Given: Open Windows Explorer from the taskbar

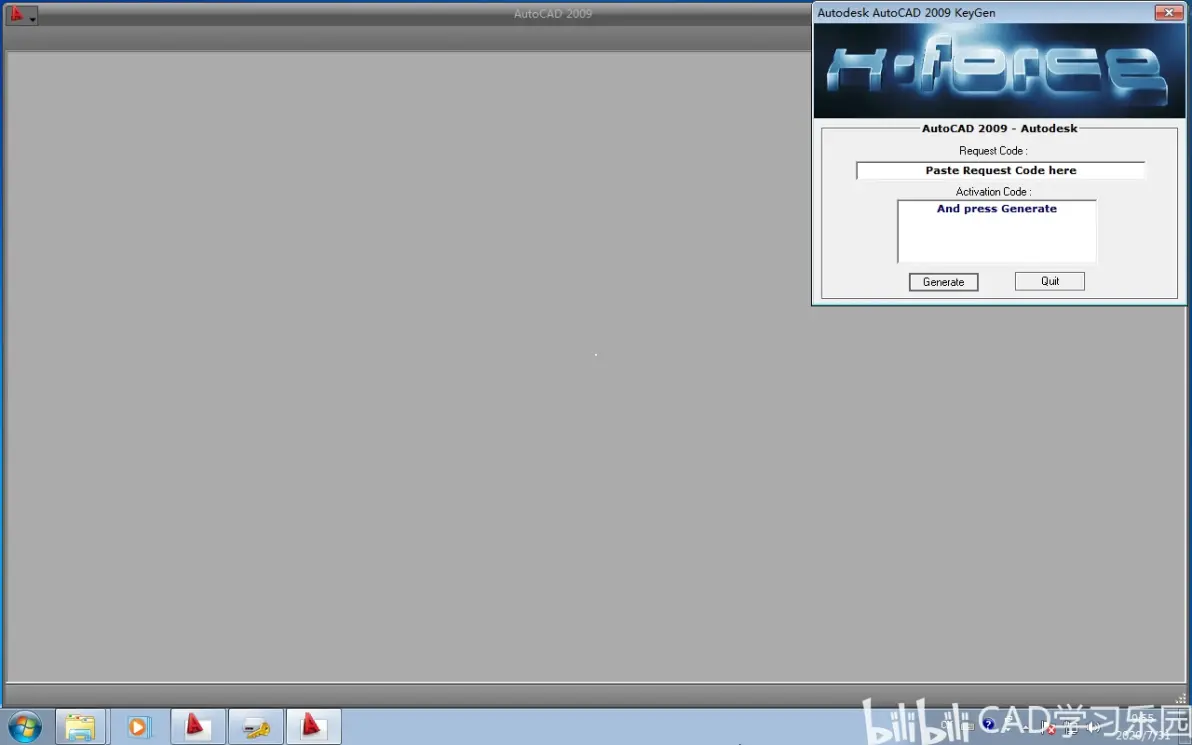Looking at the screenshot, I should [x=81, y=727].
